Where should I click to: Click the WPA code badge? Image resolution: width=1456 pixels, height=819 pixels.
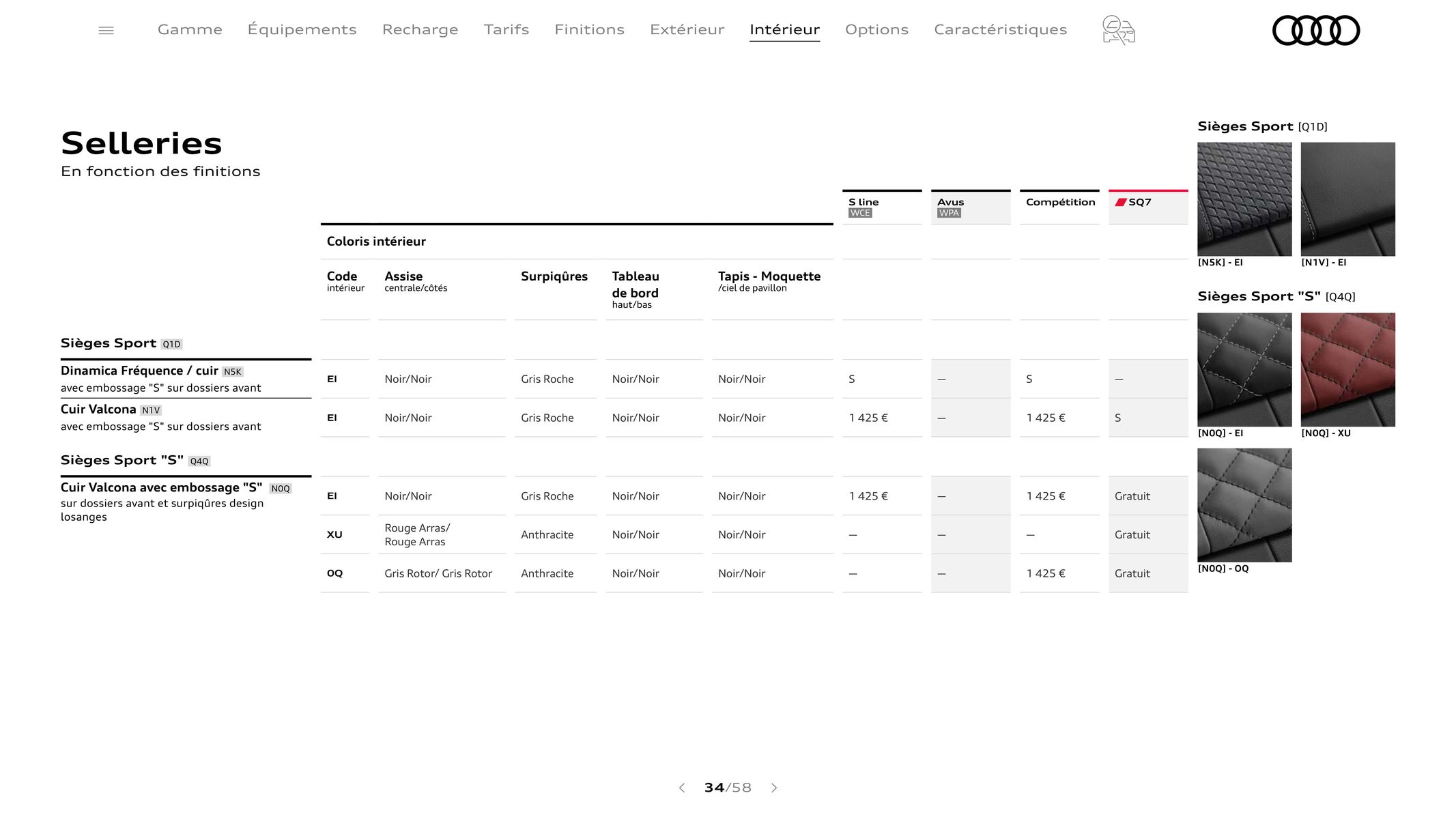click(x=949, y=213)
